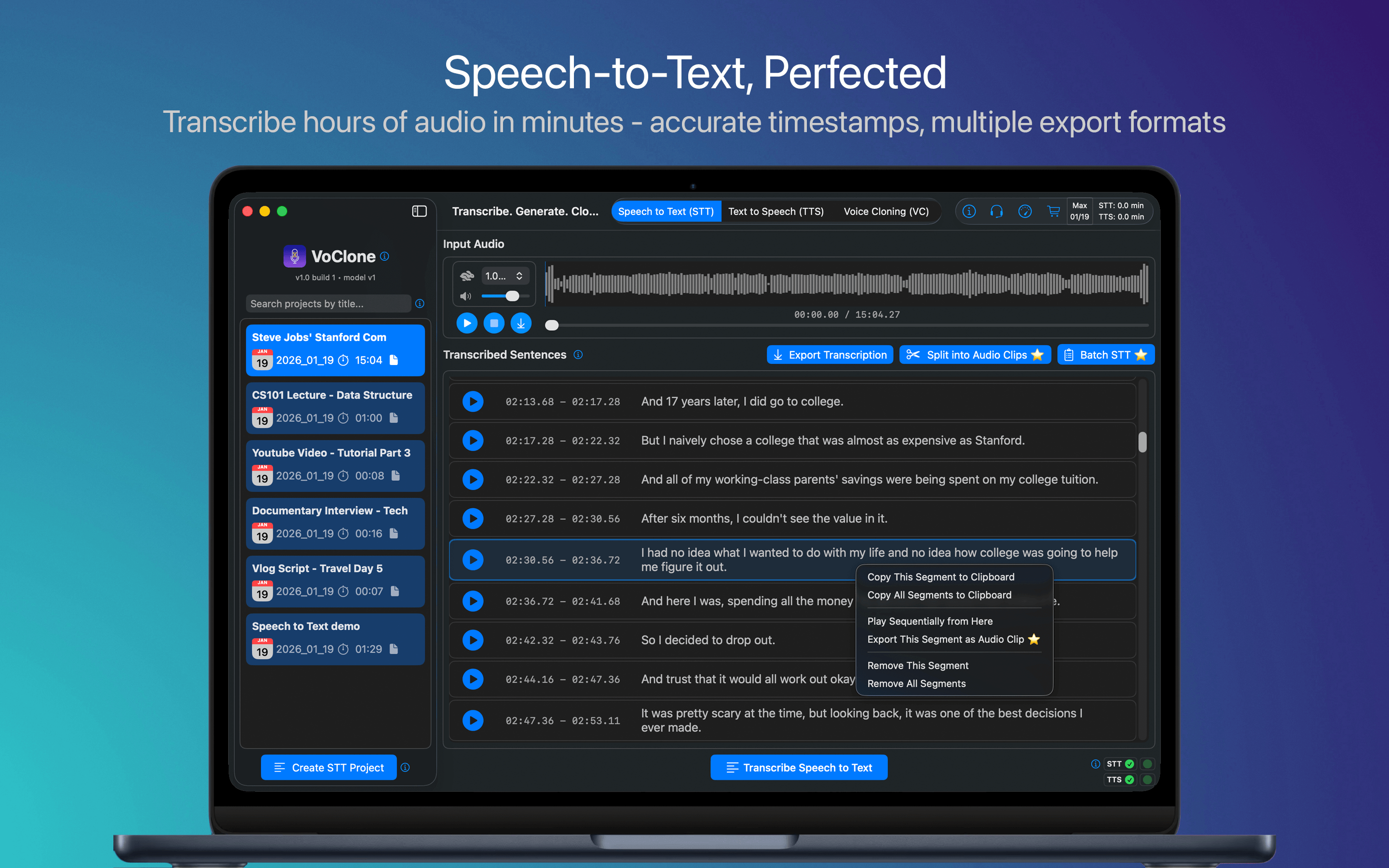Viewport: 1389px width, 868px height.
Task: Toggle the sidebar panel icon
Action: 419,211
